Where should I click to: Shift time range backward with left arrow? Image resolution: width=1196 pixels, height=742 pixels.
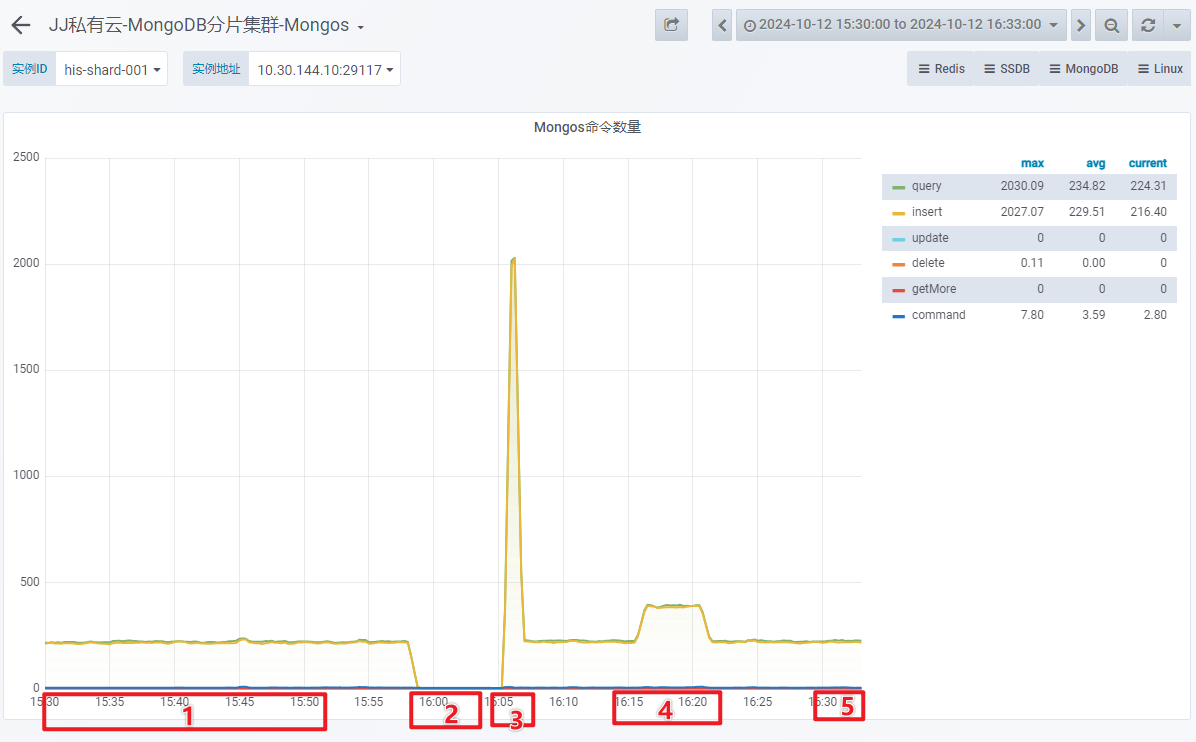click(x=722, y=25)
